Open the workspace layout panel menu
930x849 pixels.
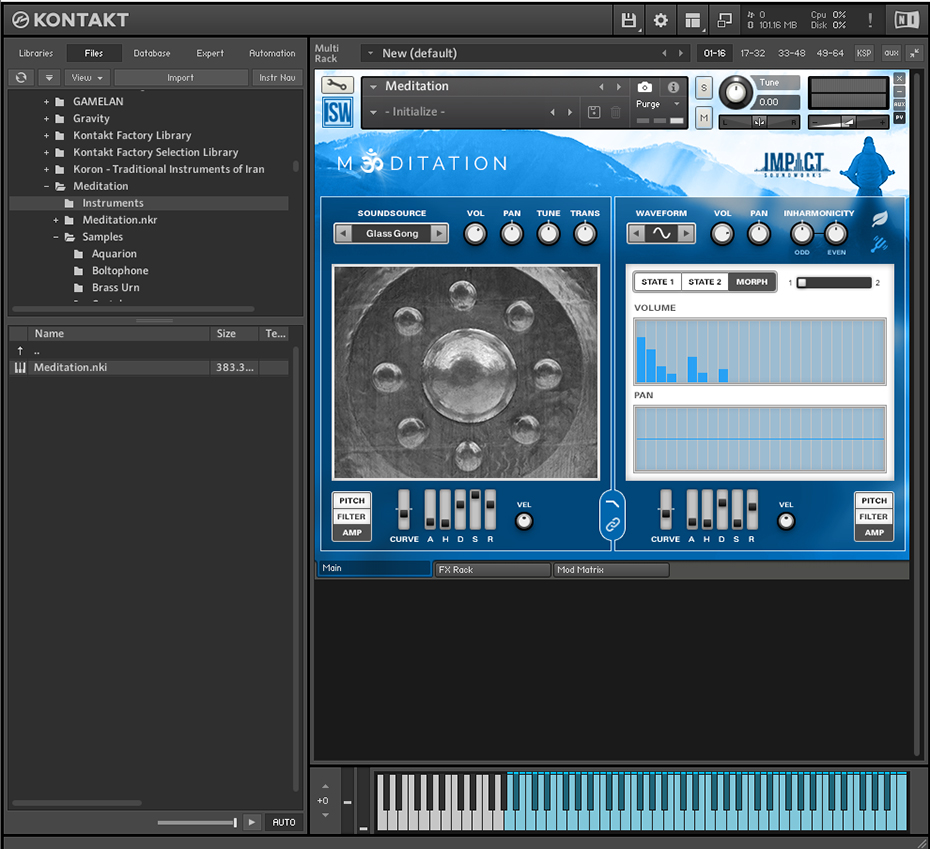693,20
